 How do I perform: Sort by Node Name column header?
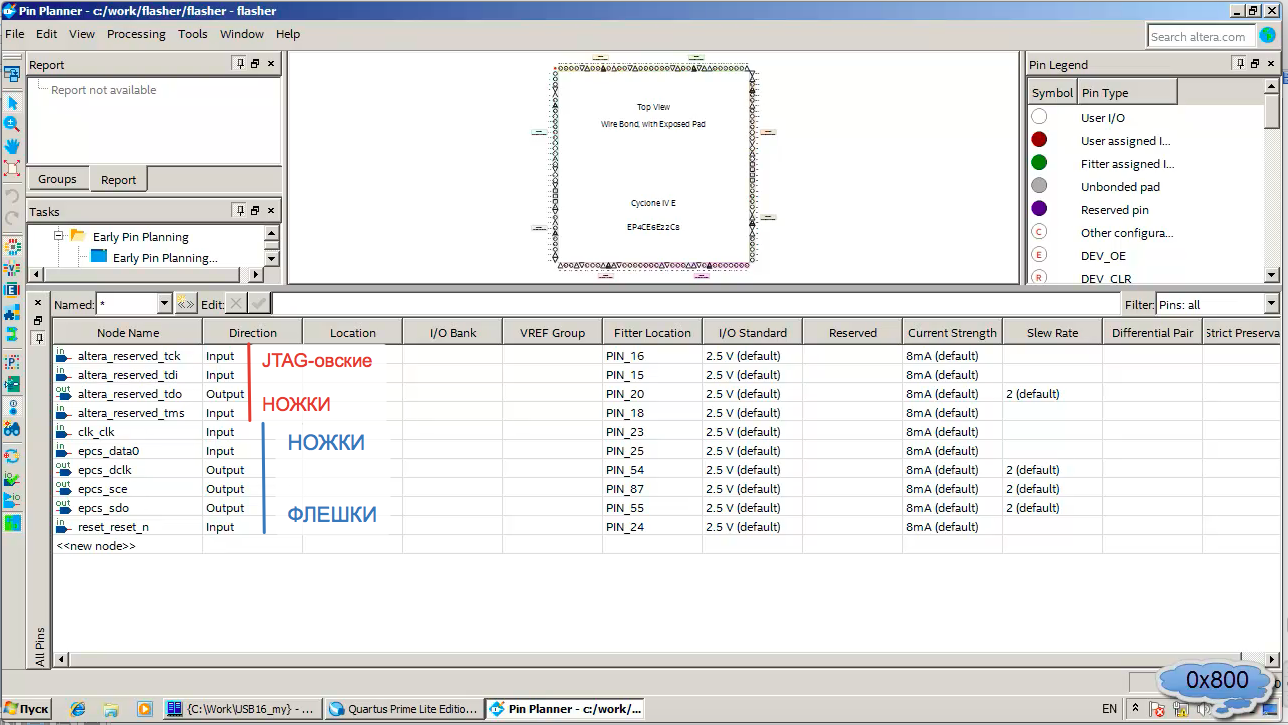[128, 333]
